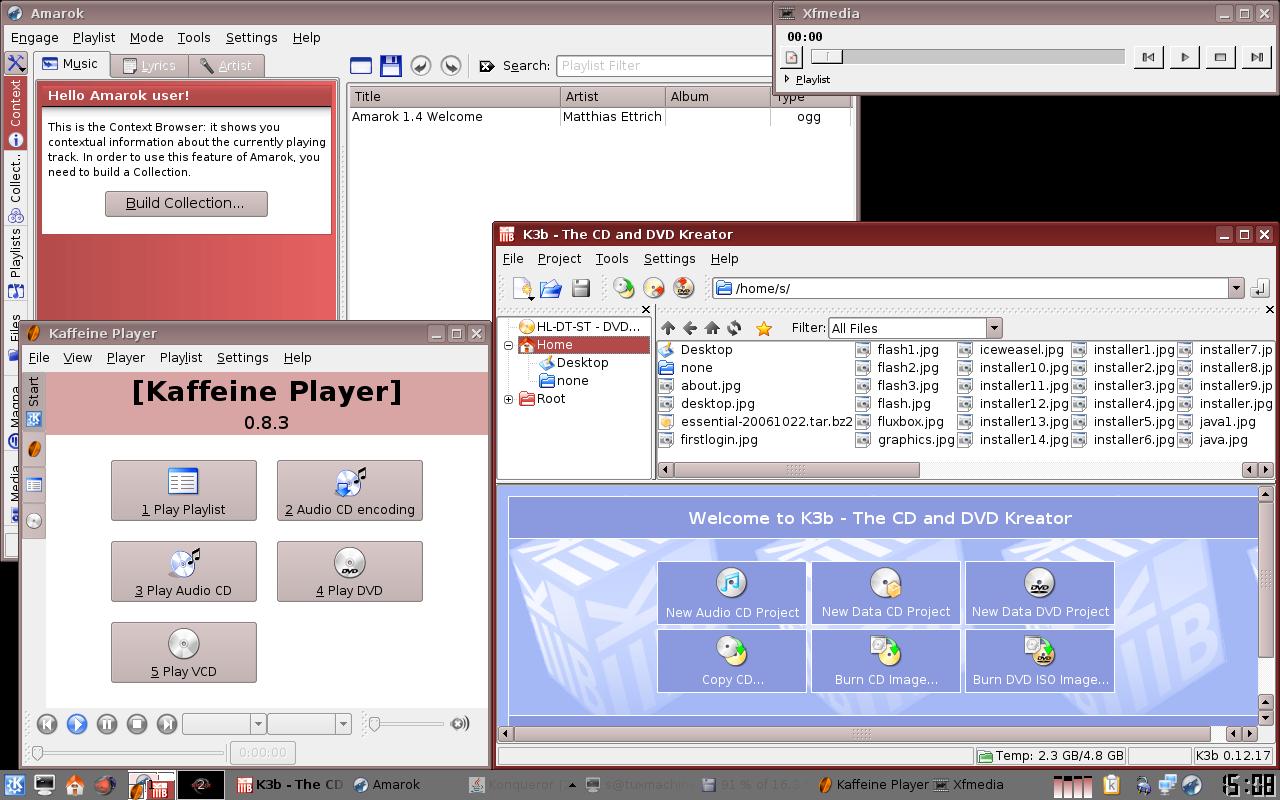This screenshot has height=800, width=1280.
Task: Open the playlist tab icon in Kaffeine sidebar
Action: (x=34, y=485)
